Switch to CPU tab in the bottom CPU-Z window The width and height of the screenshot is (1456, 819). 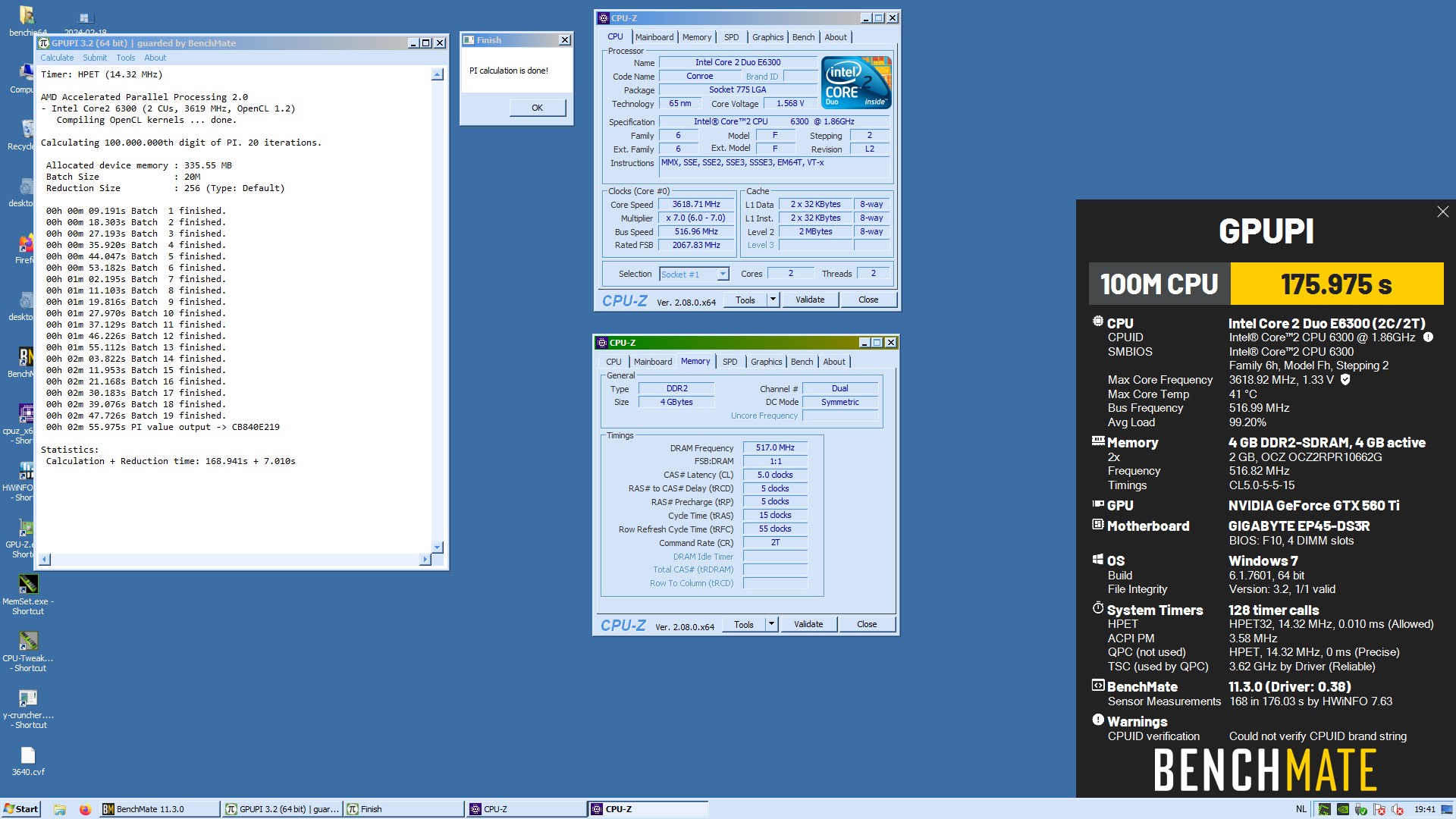pyautogui.click(x=613, y=362)
